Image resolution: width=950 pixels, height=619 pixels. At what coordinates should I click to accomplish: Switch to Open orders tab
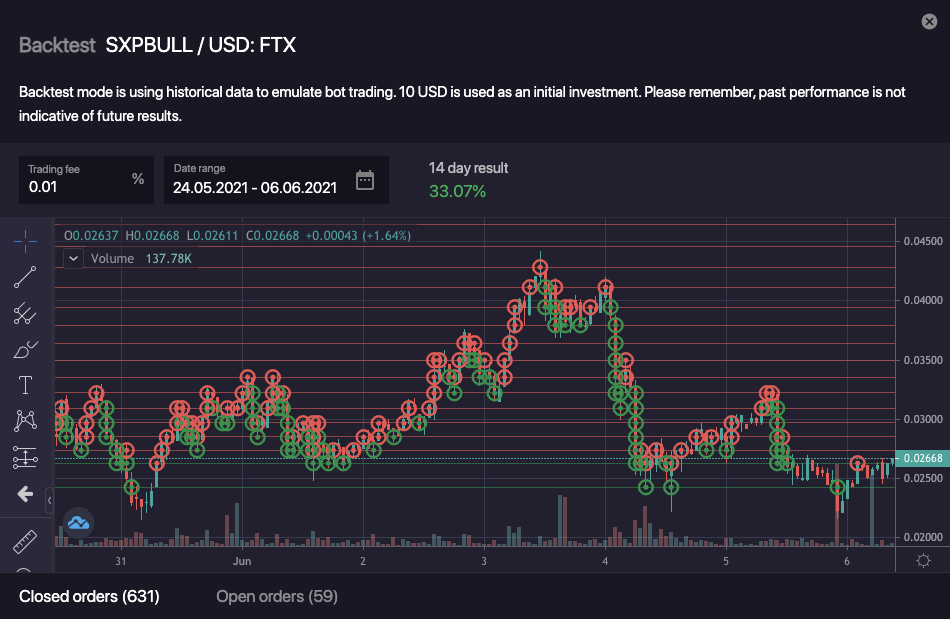coord(277,597)
